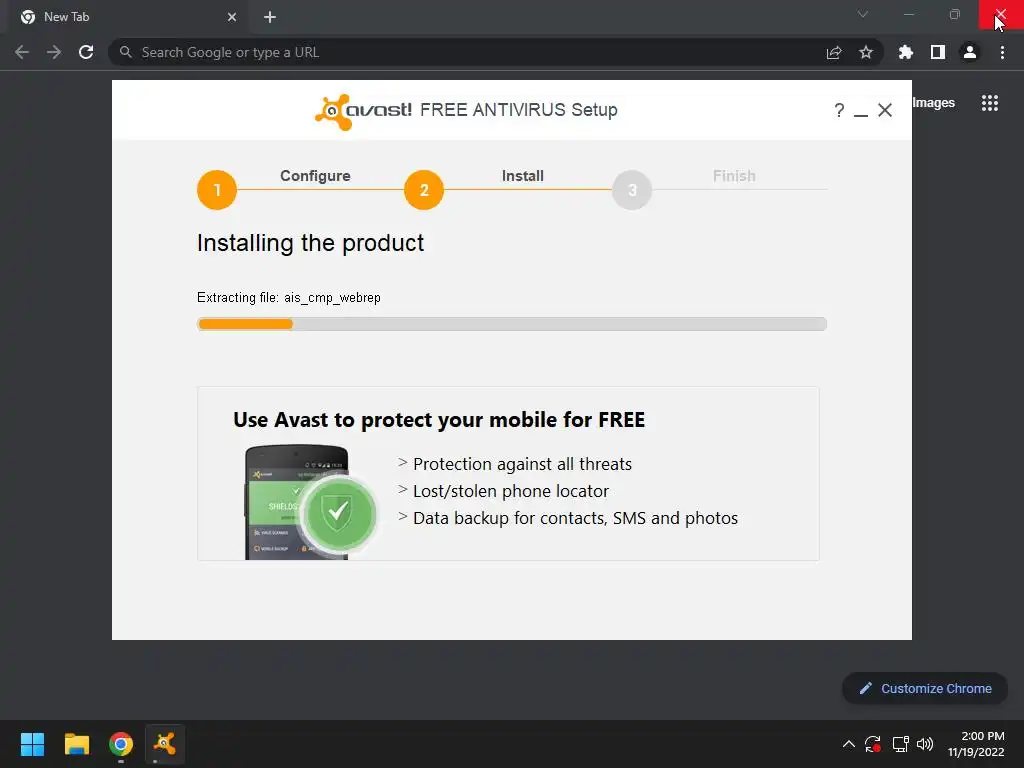Viewport: 1024px width, 768px height.
Task: Click 'Use Avast to protect your mobile for FREE'
Action: click(x=439, y=419)
